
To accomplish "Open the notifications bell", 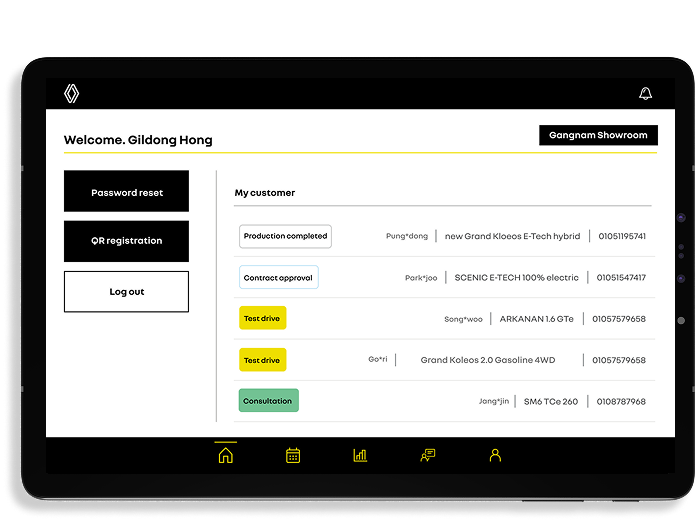I will pos(645,94).
